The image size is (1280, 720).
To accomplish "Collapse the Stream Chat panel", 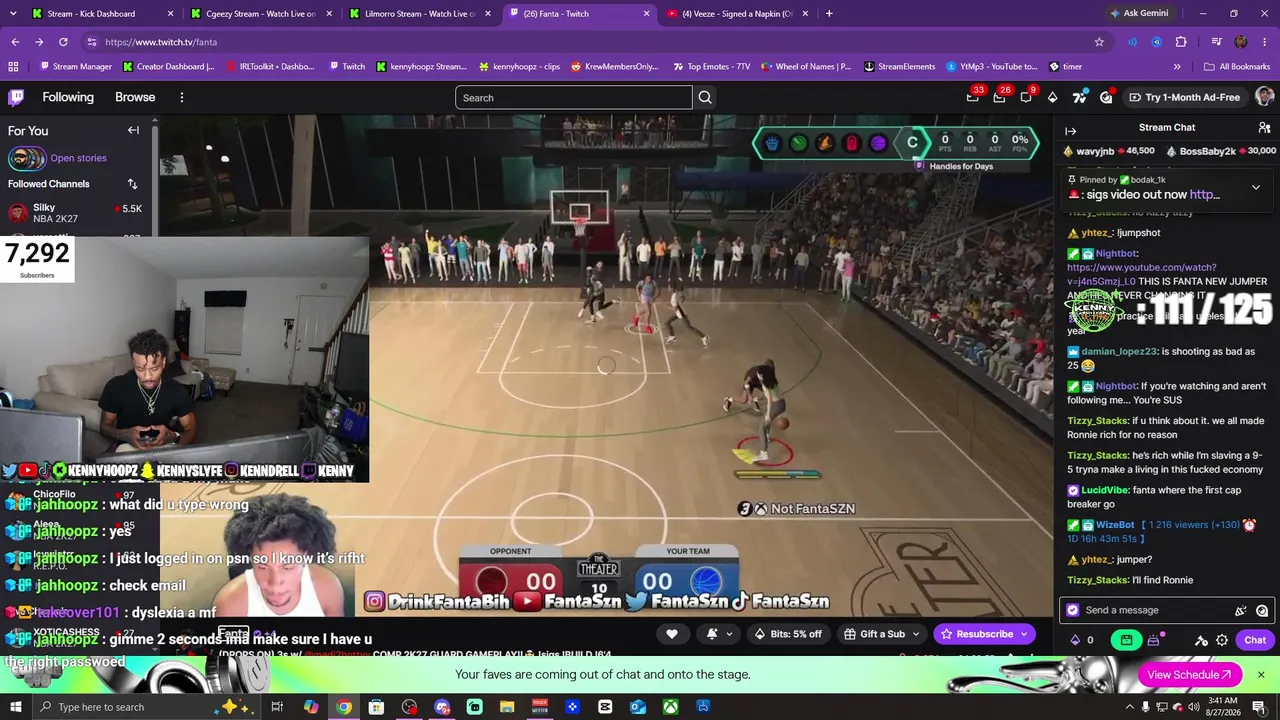I will pos(1070,131).
